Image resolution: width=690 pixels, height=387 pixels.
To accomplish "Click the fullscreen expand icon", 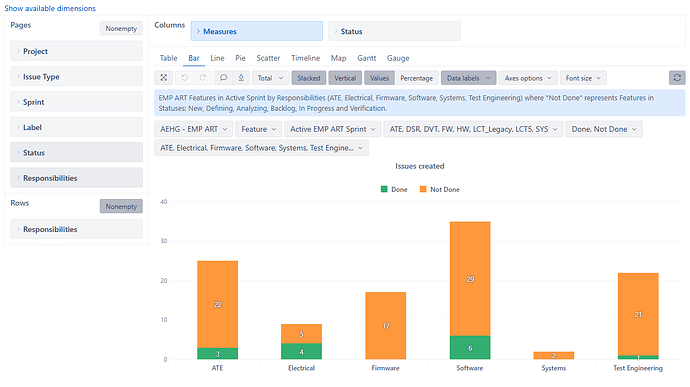I will coord(164,78).
